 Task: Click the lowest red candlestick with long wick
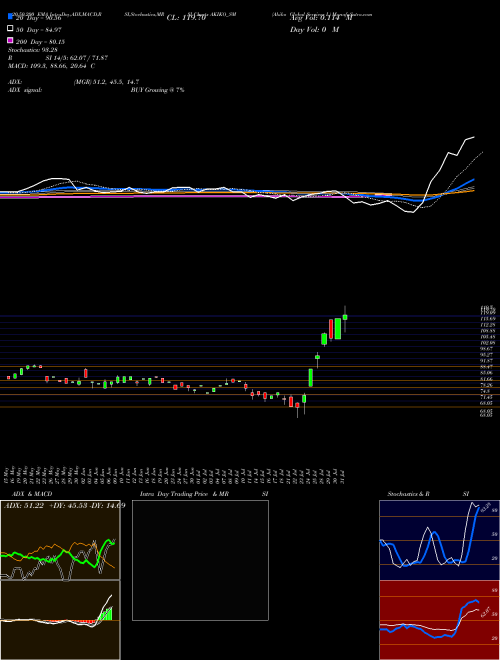298,405
